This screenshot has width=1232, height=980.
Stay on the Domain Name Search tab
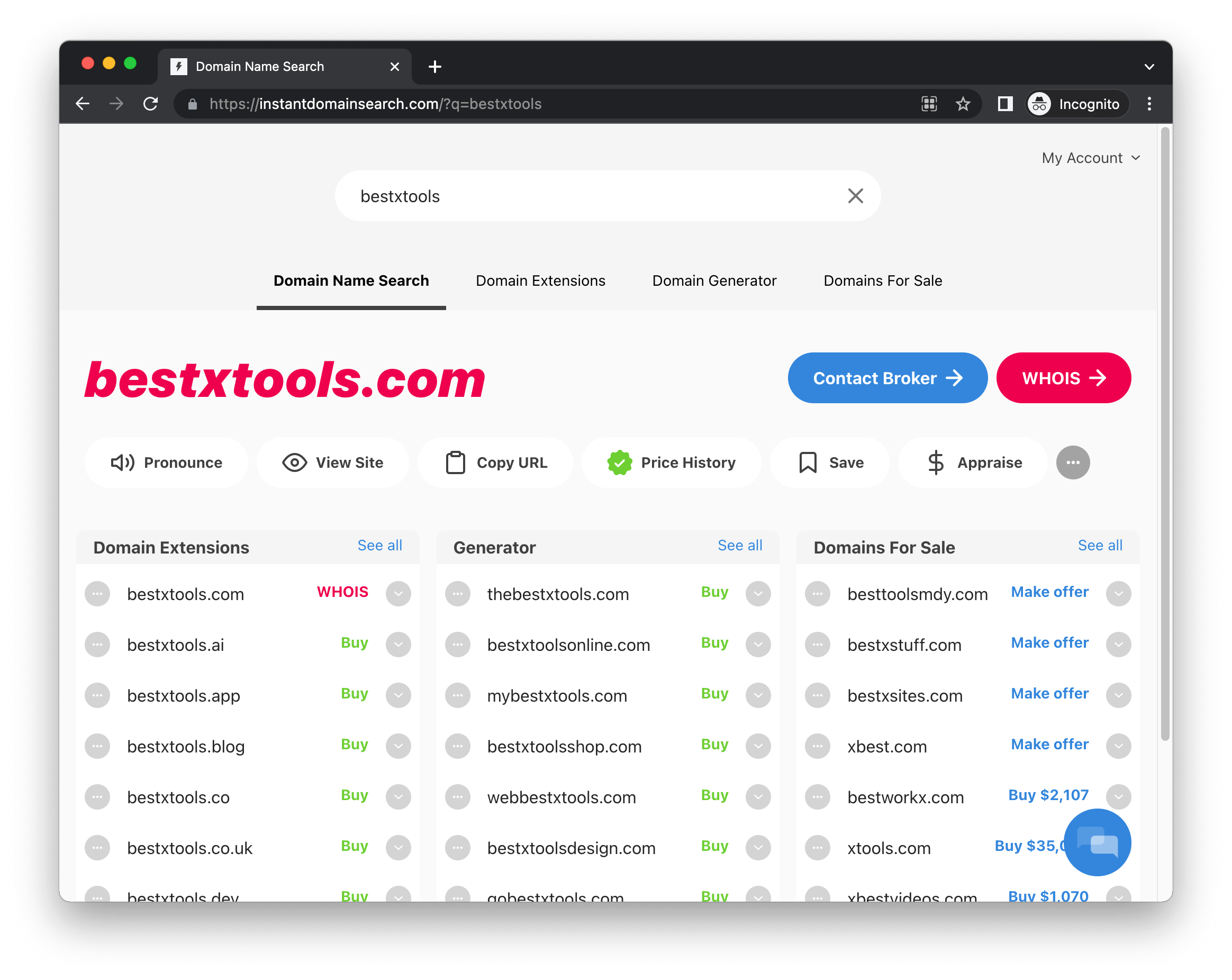[x=351, y=280]
